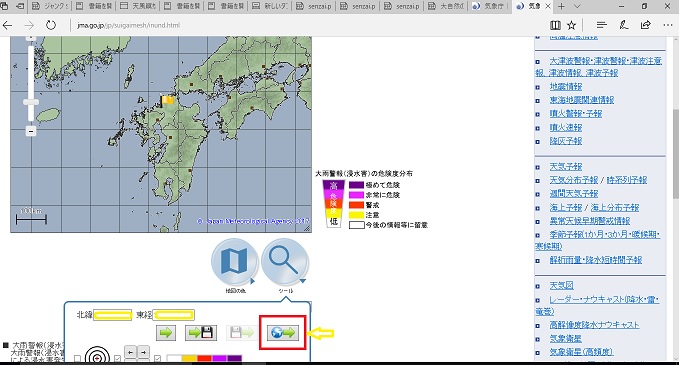This screenshot has width=679, height=365.
Task: Click the small left arrow button
Action: [x=130, y=352]
